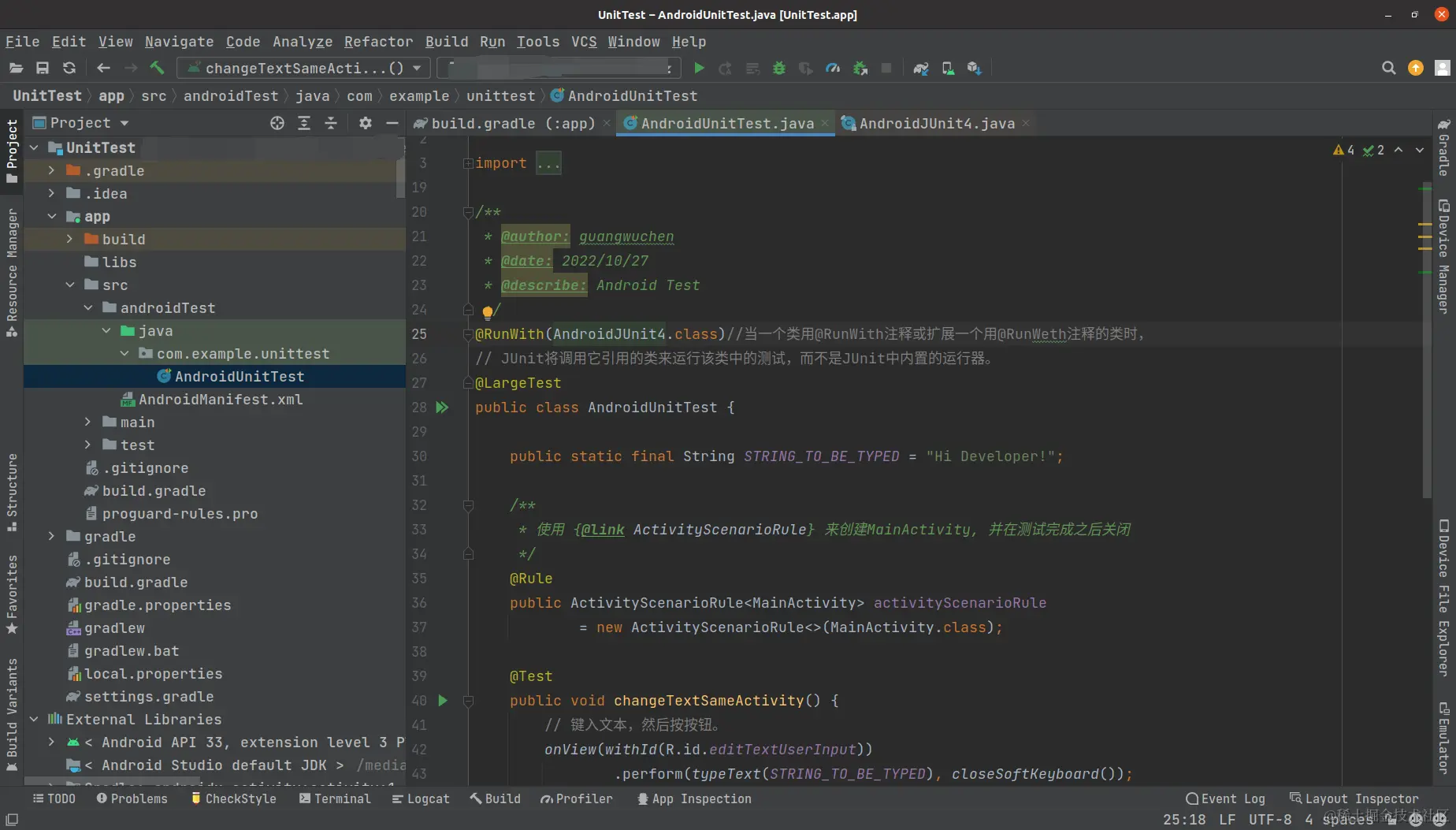Screen dimensions: 1456x830
Task: Collapse the androidTest folder
Action: tap(88, 308)
